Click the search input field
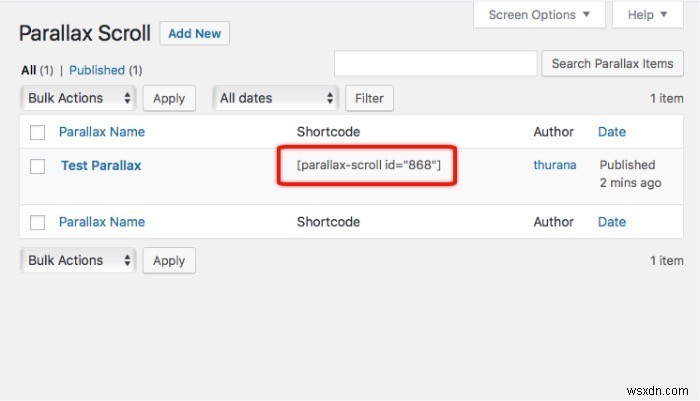Screen dimensions: 700x401 point(435,64)
